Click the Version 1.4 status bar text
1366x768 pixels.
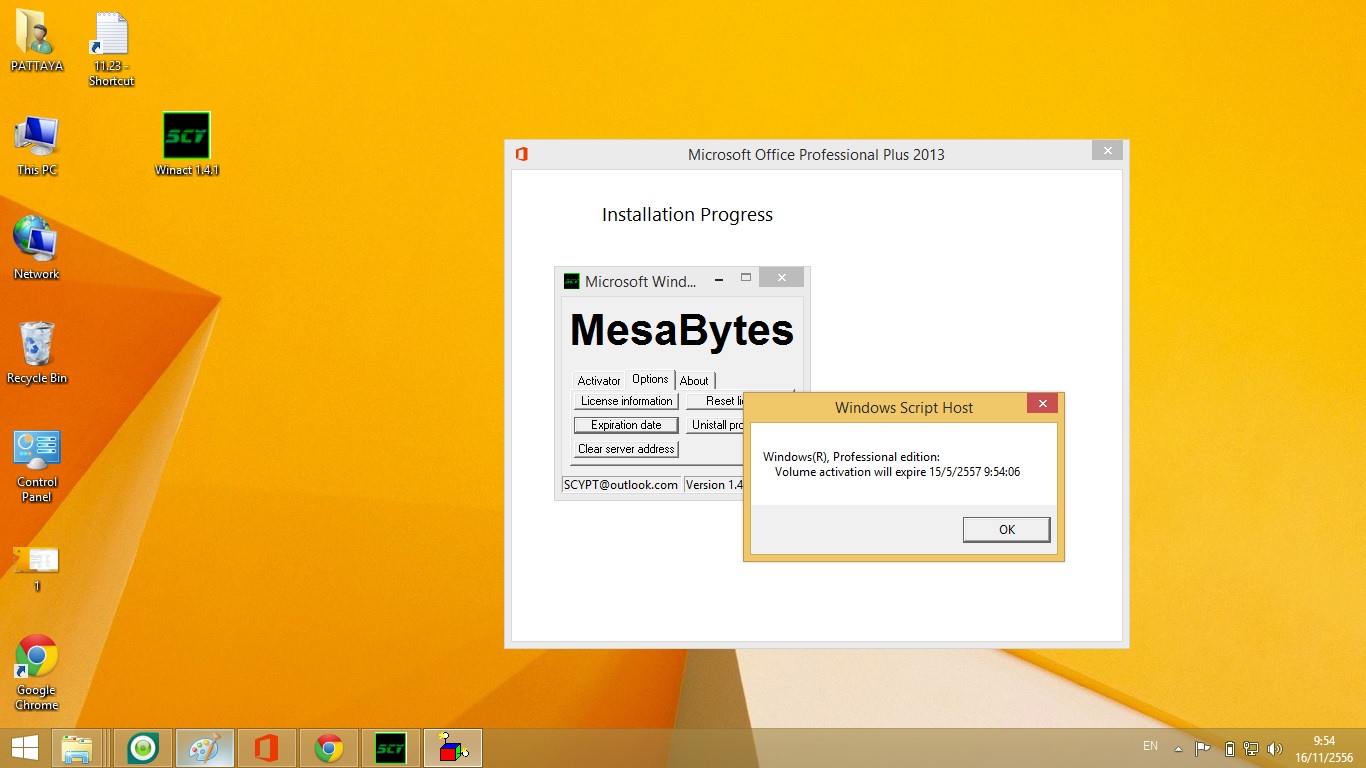pos(714,485)
